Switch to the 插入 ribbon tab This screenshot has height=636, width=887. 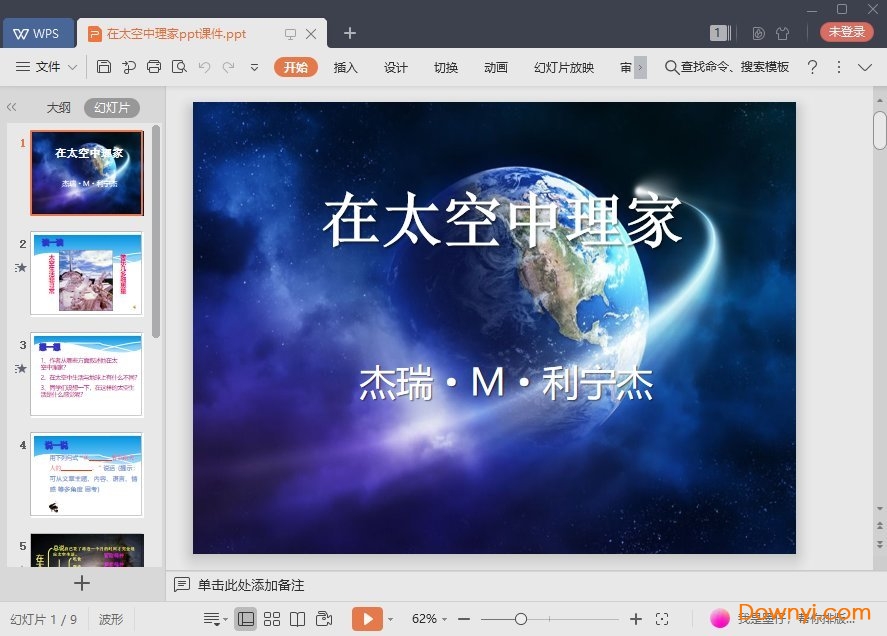point(345,67)
